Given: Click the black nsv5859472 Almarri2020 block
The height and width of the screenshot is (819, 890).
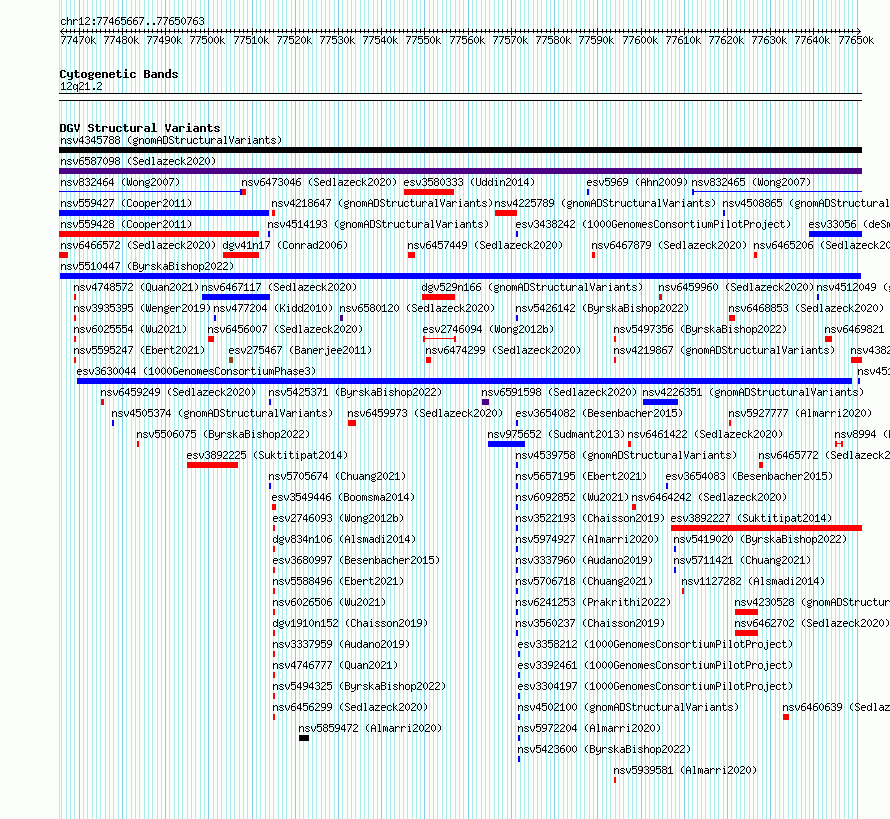Looking at the screenshot, I should [x=304, y=738].
